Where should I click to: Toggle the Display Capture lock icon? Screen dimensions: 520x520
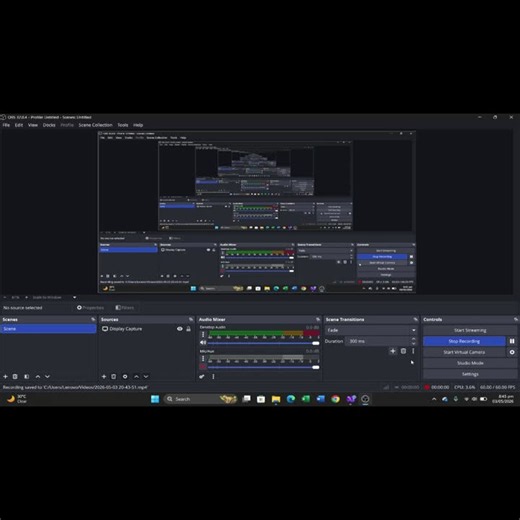pos(188,329)
